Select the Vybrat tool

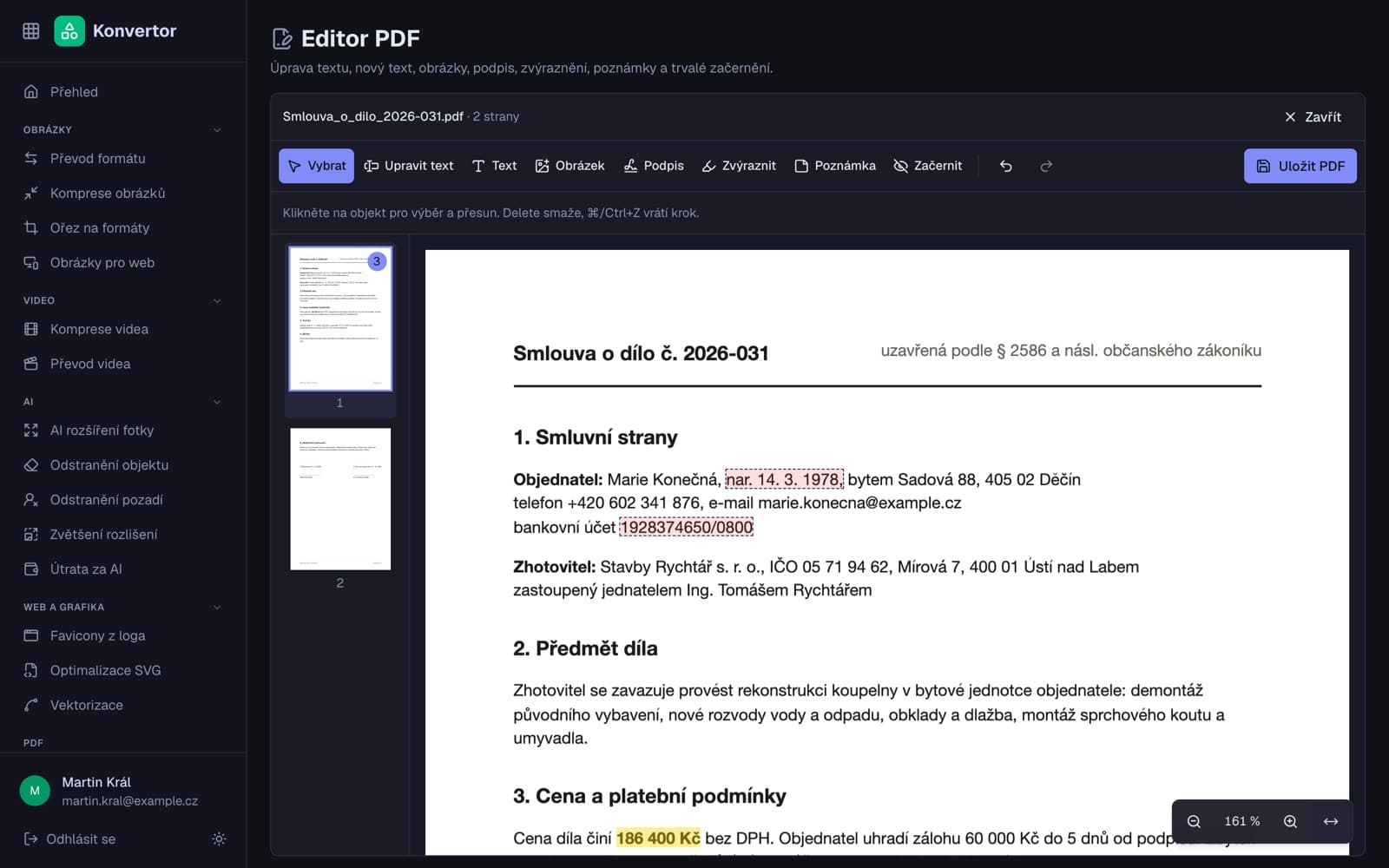316,166
